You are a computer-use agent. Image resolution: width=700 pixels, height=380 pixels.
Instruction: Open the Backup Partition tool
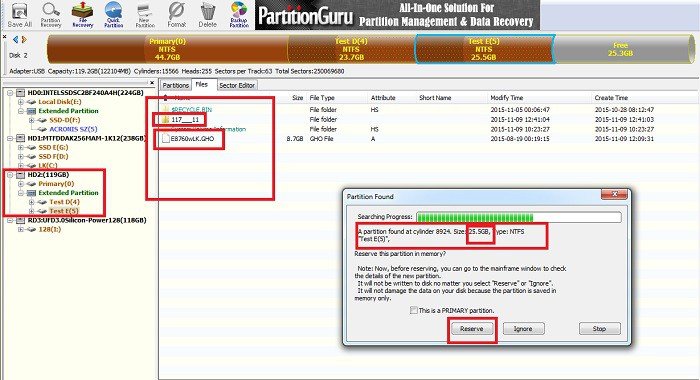tap(239, 15)
